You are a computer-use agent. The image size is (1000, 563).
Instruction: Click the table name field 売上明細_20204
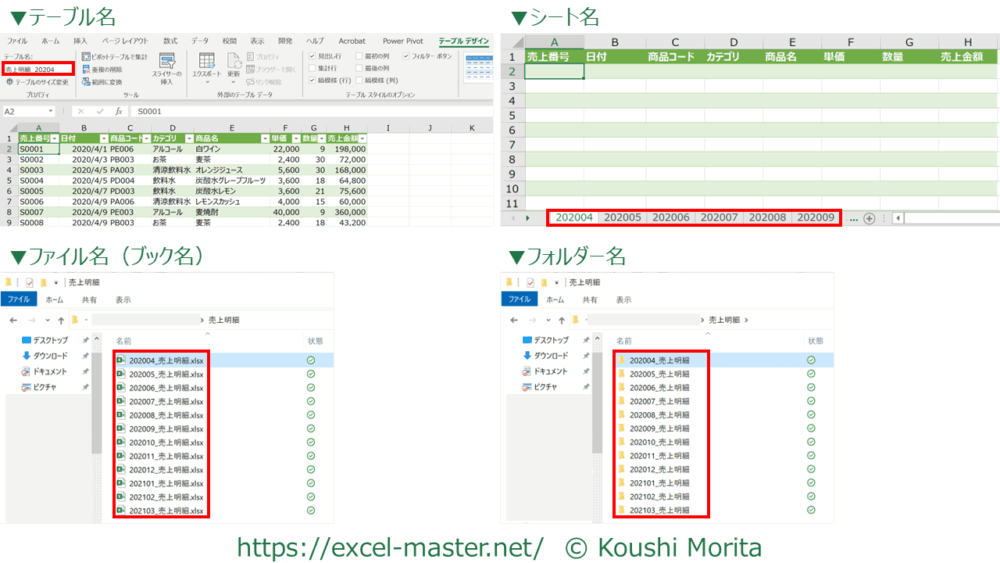(x=36, y=69)
